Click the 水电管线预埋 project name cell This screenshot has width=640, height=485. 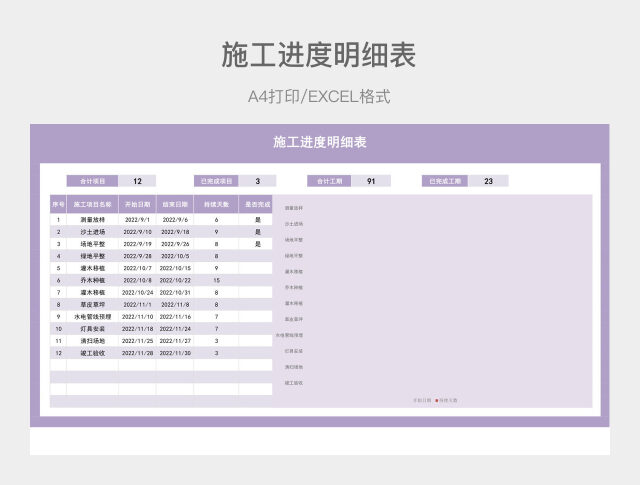click(x=93, y=316)
